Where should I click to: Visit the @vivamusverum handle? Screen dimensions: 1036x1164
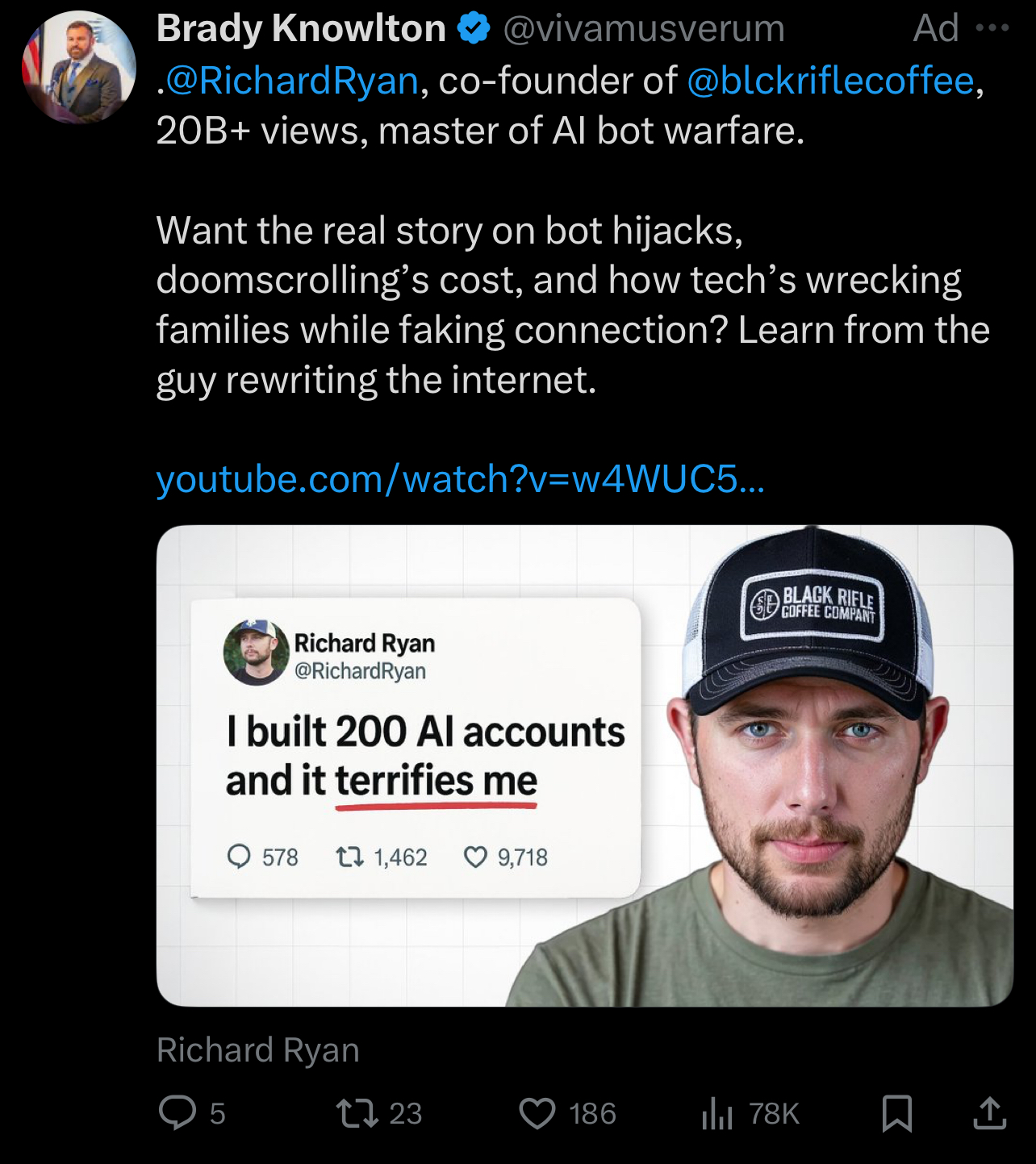point(644,28)
